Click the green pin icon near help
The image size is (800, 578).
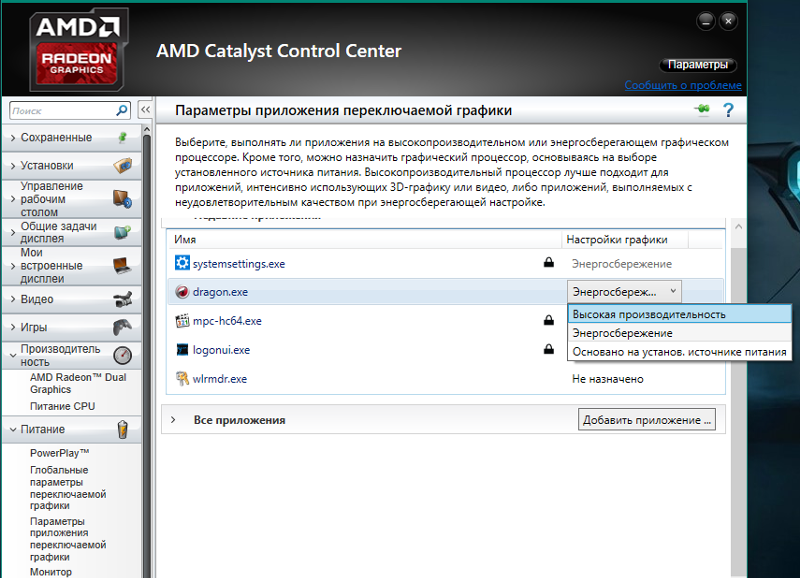coord(702,110)
